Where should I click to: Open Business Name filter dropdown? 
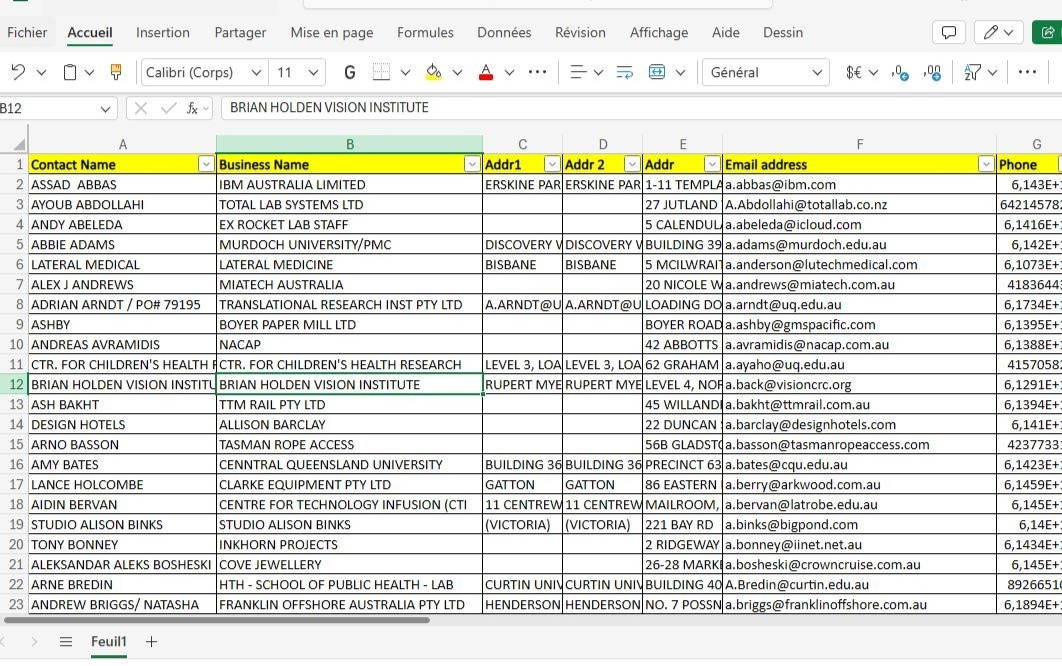coord(471,164)
